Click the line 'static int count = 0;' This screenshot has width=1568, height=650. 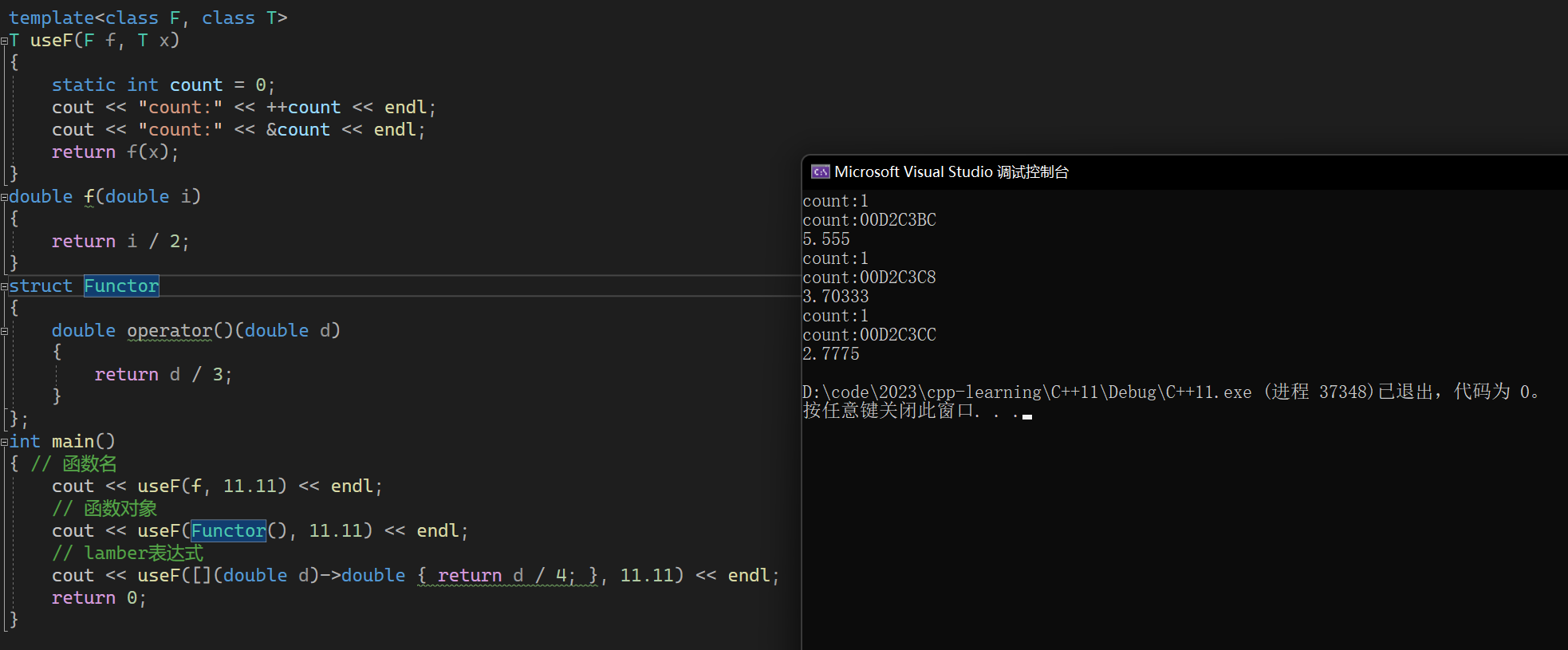[163, 85]
